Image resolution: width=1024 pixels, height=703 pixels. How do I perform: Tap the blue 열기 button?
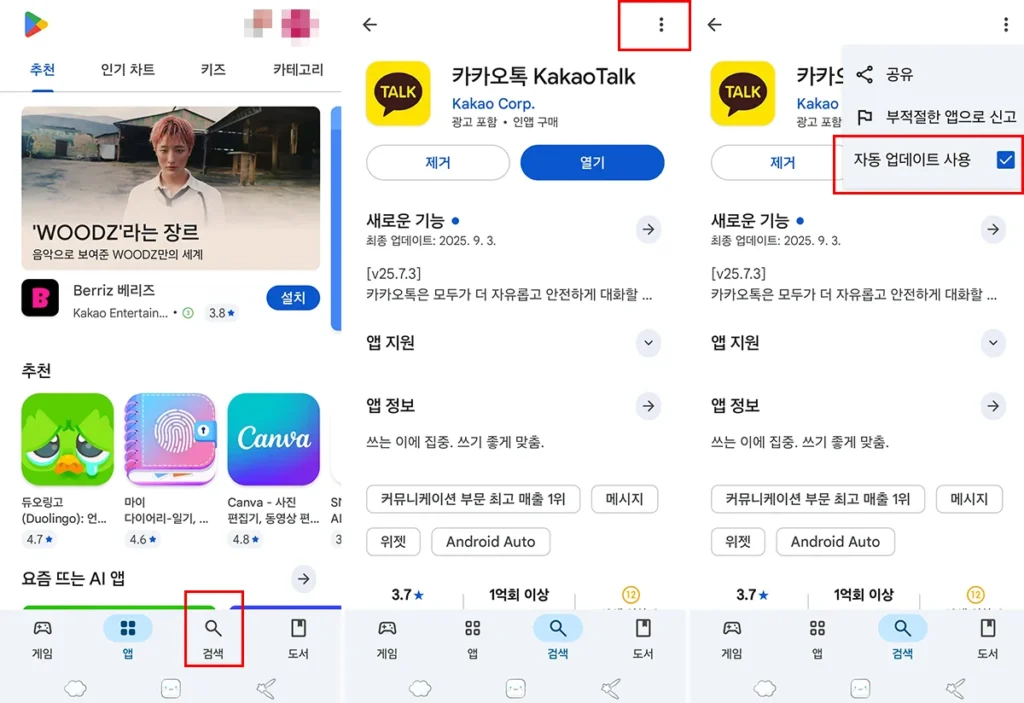(592, 163)
